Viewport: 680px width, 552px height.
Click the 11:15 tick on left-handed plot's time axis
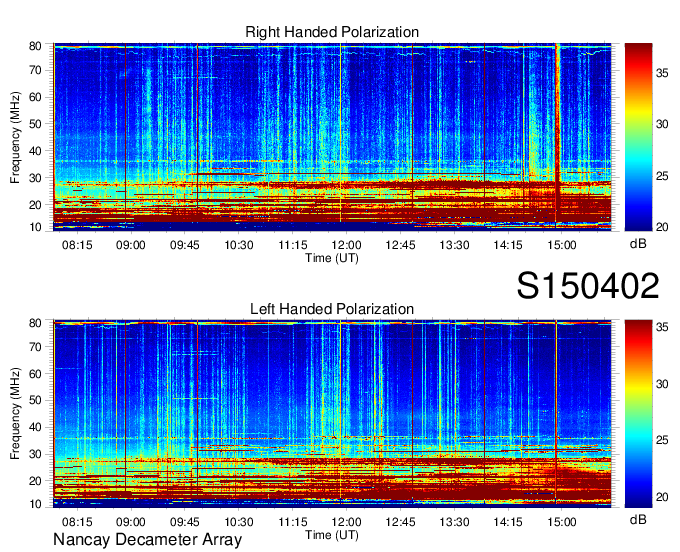[x=293, y=522]
